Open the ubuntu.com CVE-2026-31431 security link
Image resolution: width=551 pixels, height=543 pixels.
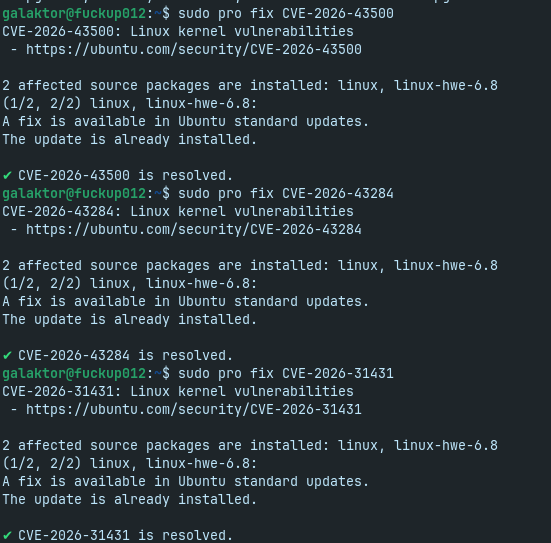194,409
